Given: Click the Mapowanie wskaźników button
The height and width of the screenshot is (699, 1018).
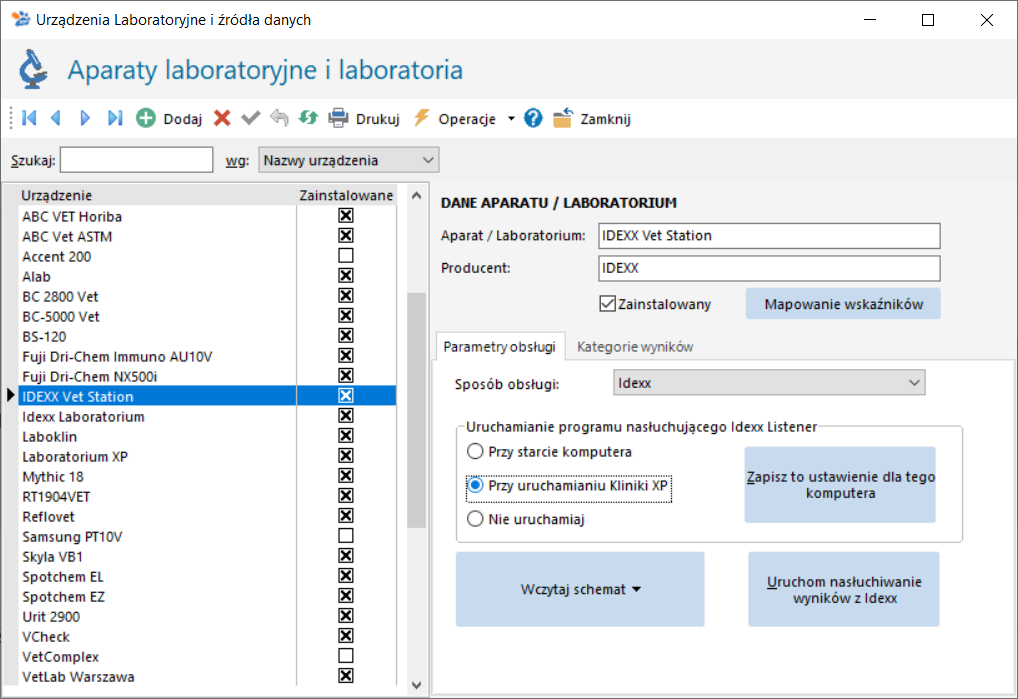Looking at the screenshot, I should pos(843,304).
